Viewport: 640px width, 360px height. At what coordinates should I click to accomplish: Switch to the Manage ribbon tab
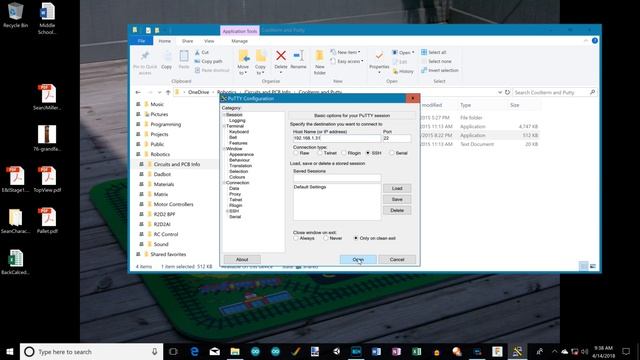[240, 41]
